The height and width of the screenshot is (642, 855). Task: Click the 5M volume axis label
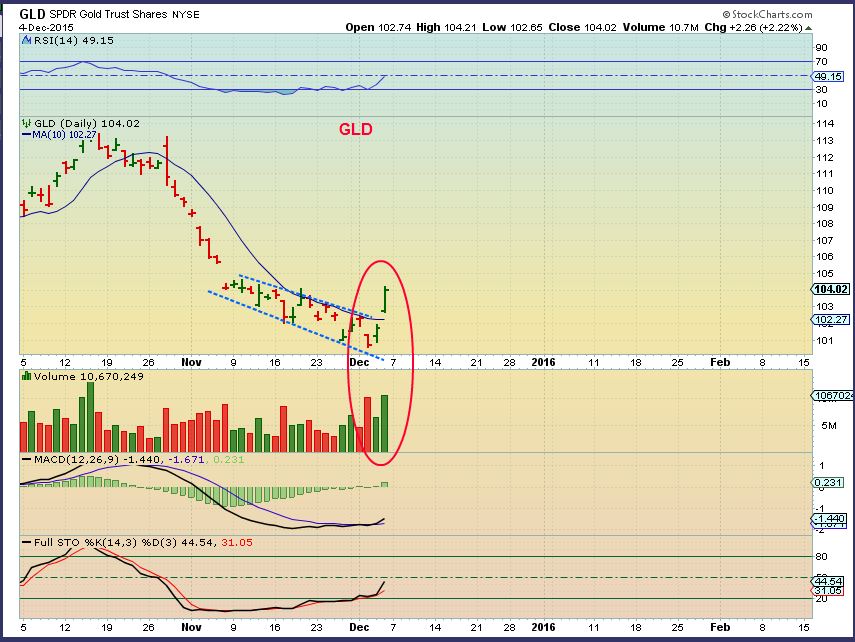(828, 425)
